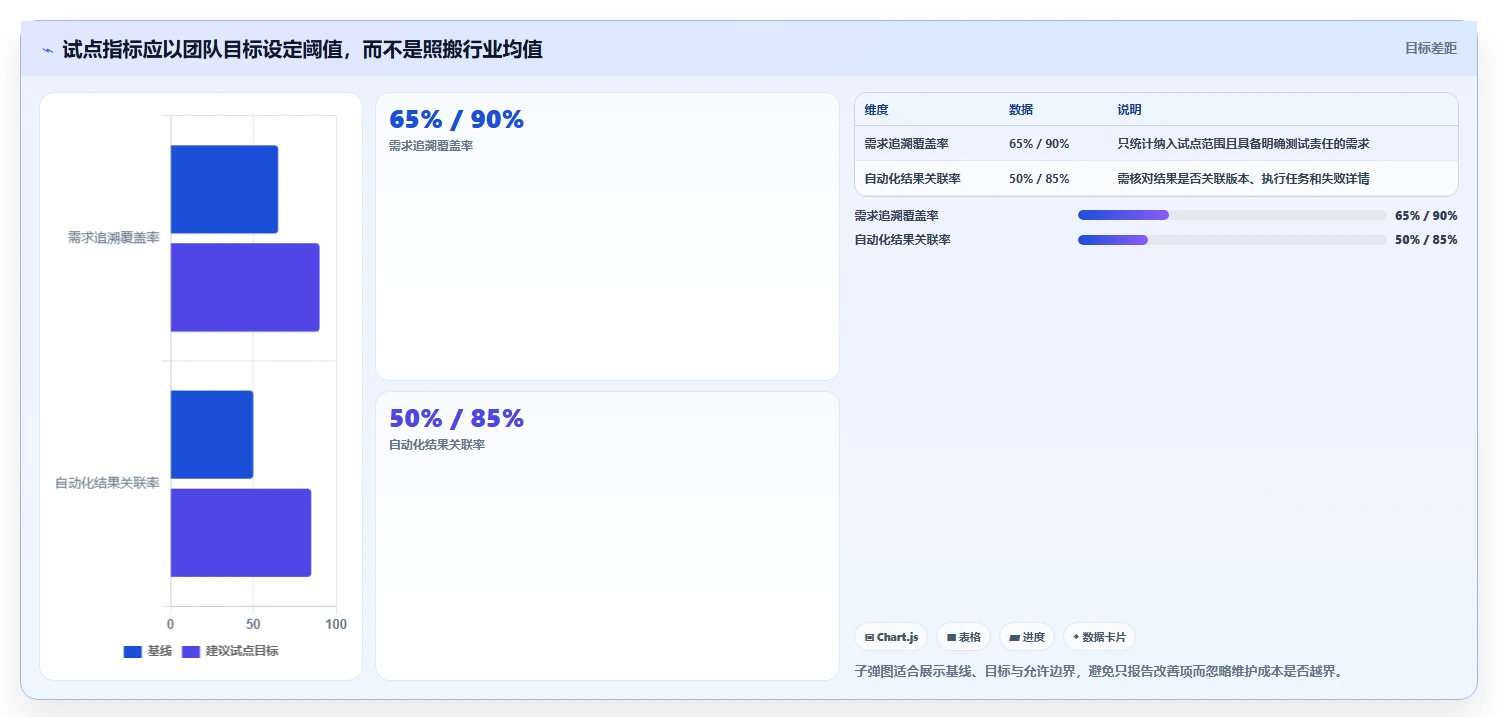Click the 表格 tag chip
1498x717 pixels.
coord(964,637)
